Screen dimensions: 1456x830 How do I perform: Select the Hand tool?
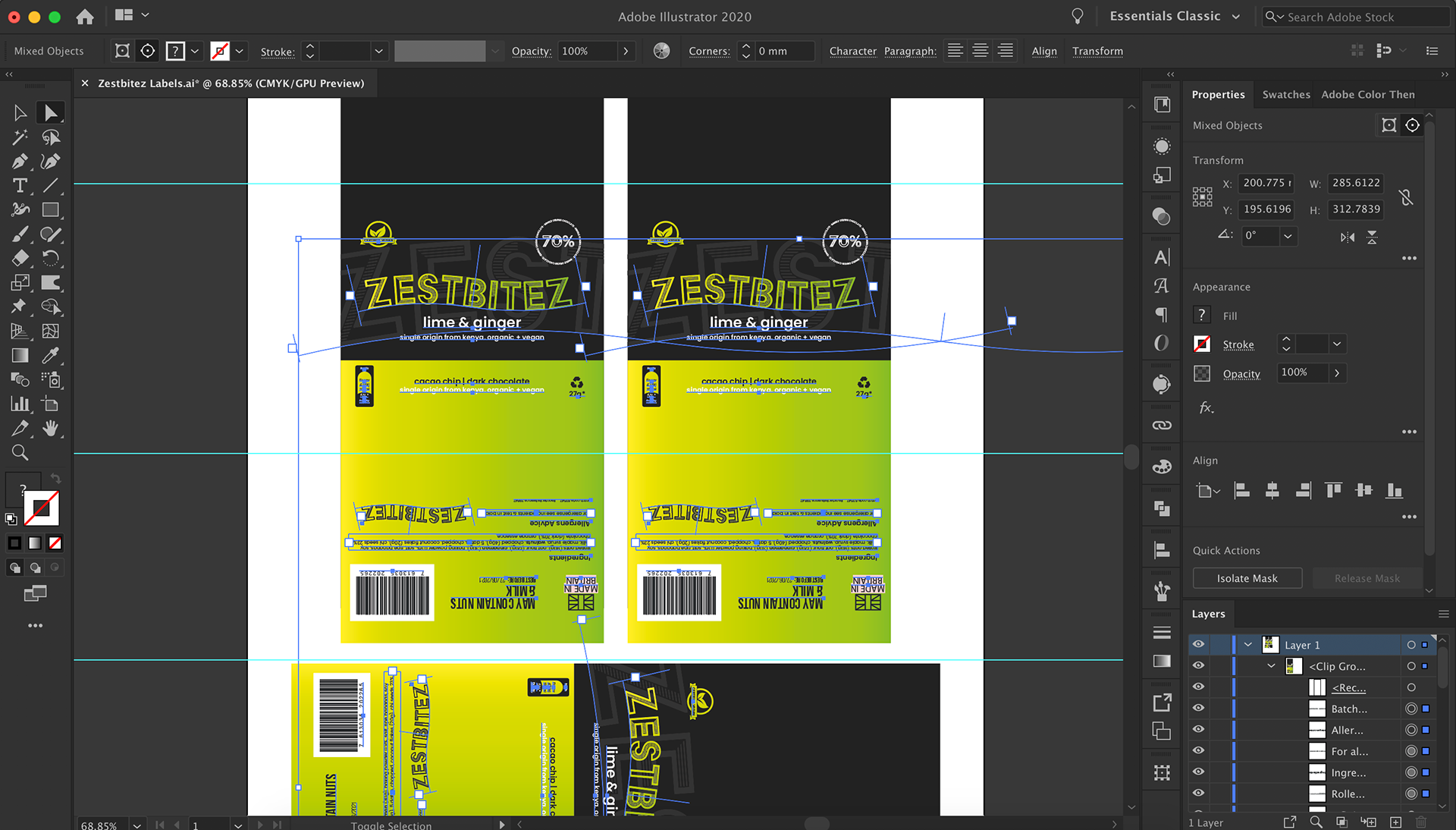51,429
